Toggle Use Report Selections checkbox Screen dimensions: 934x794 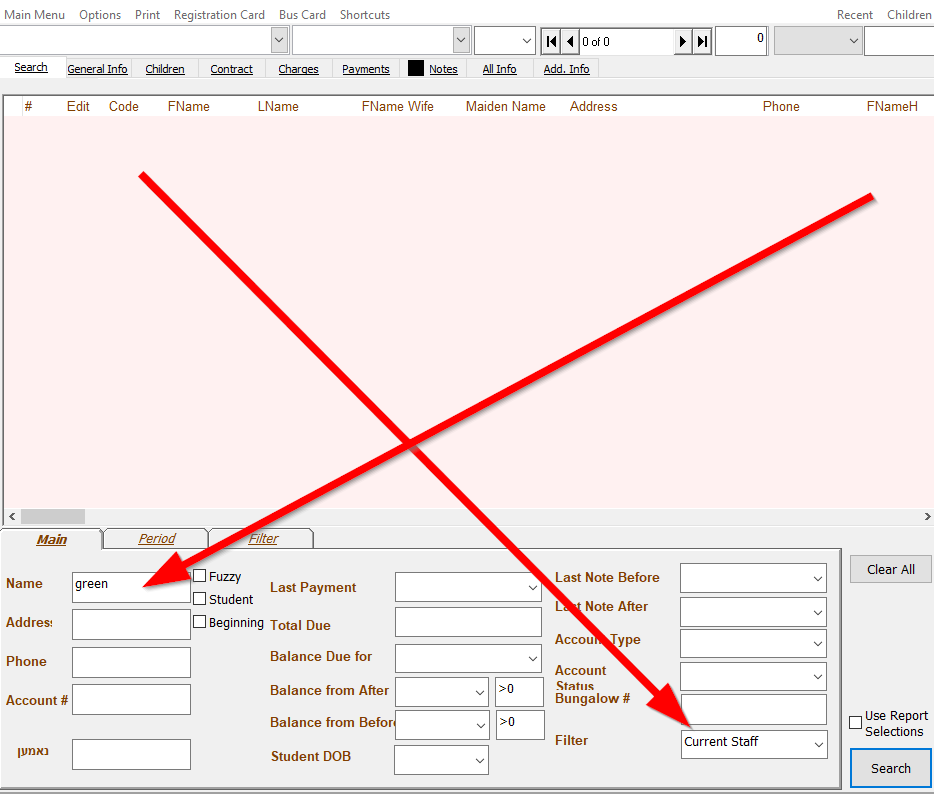855,723
